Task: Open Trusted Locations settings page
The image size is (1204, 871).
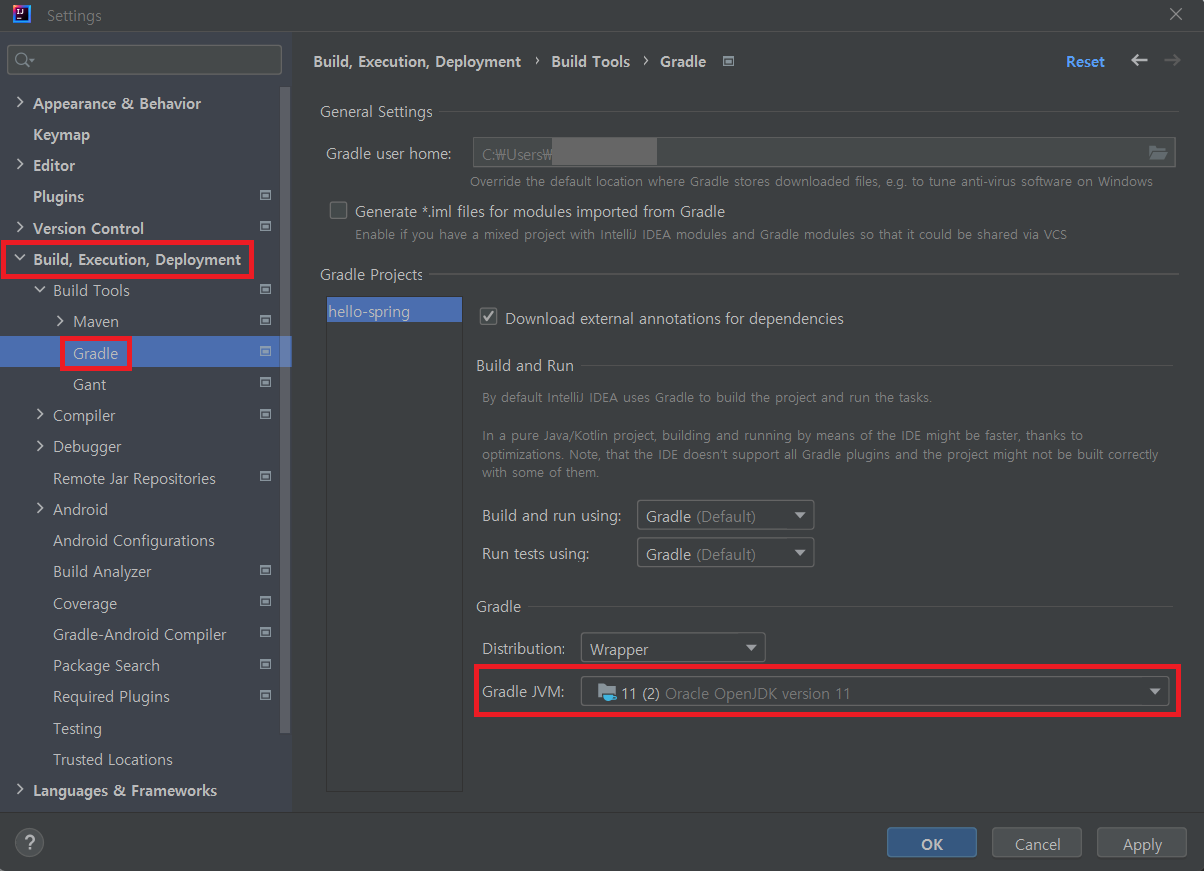Action: pyautogui.click(x=113, y=759)
